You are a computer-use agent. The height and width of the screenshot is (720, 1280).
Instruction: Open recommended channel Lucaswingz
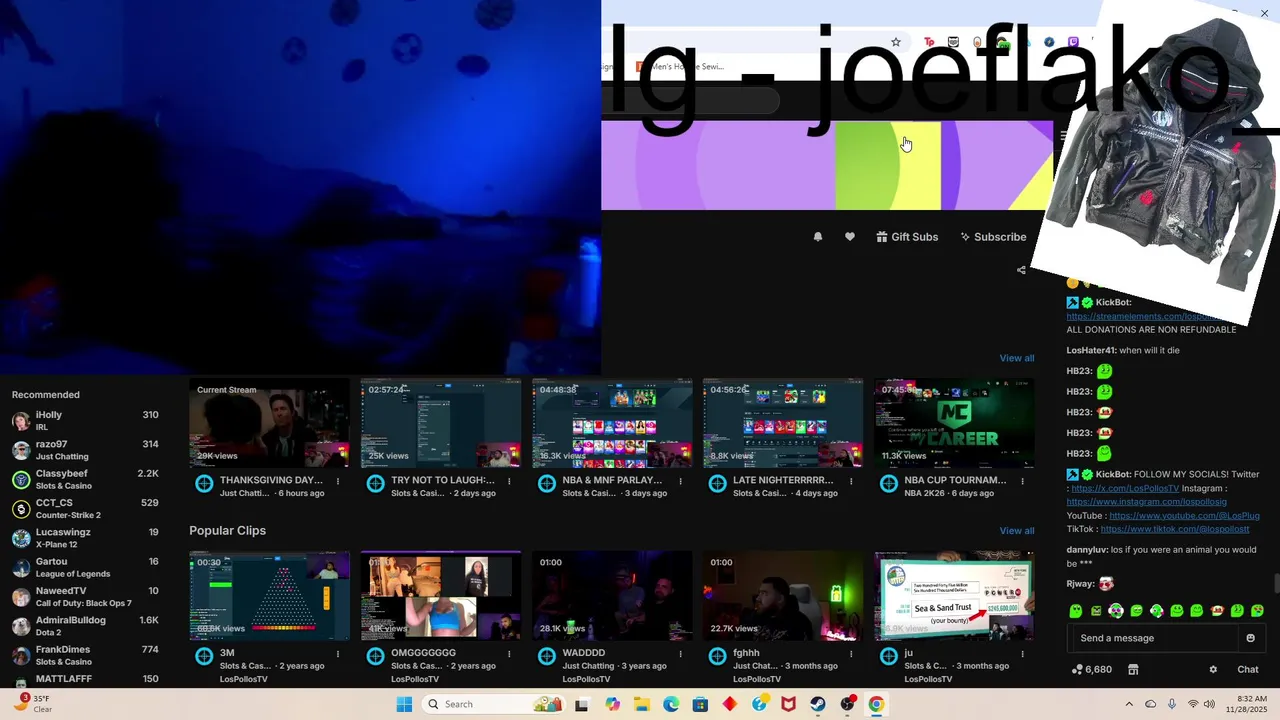coord(85,538)
